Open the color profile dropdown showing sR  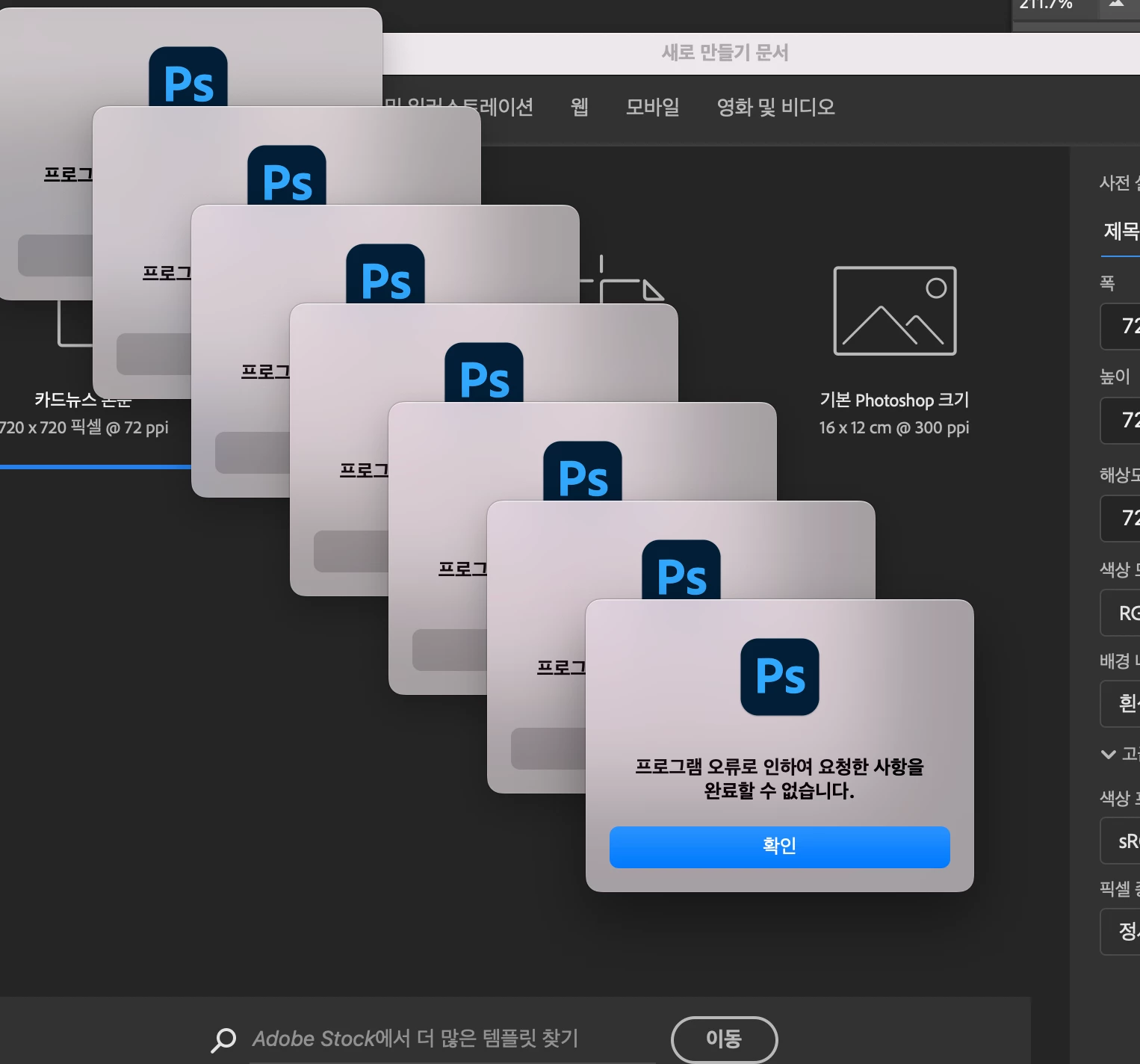pos(1121,841)
